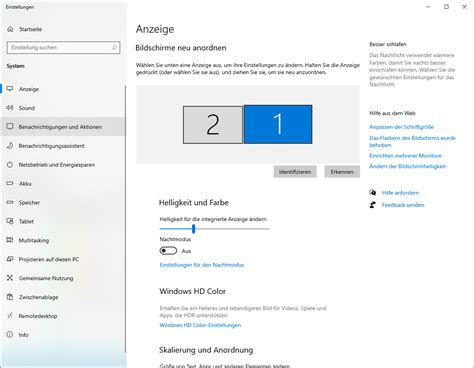Click the Akku battery icon
Image resolution: width=474 pixels, height=368 pixels.
pos(10,183)
